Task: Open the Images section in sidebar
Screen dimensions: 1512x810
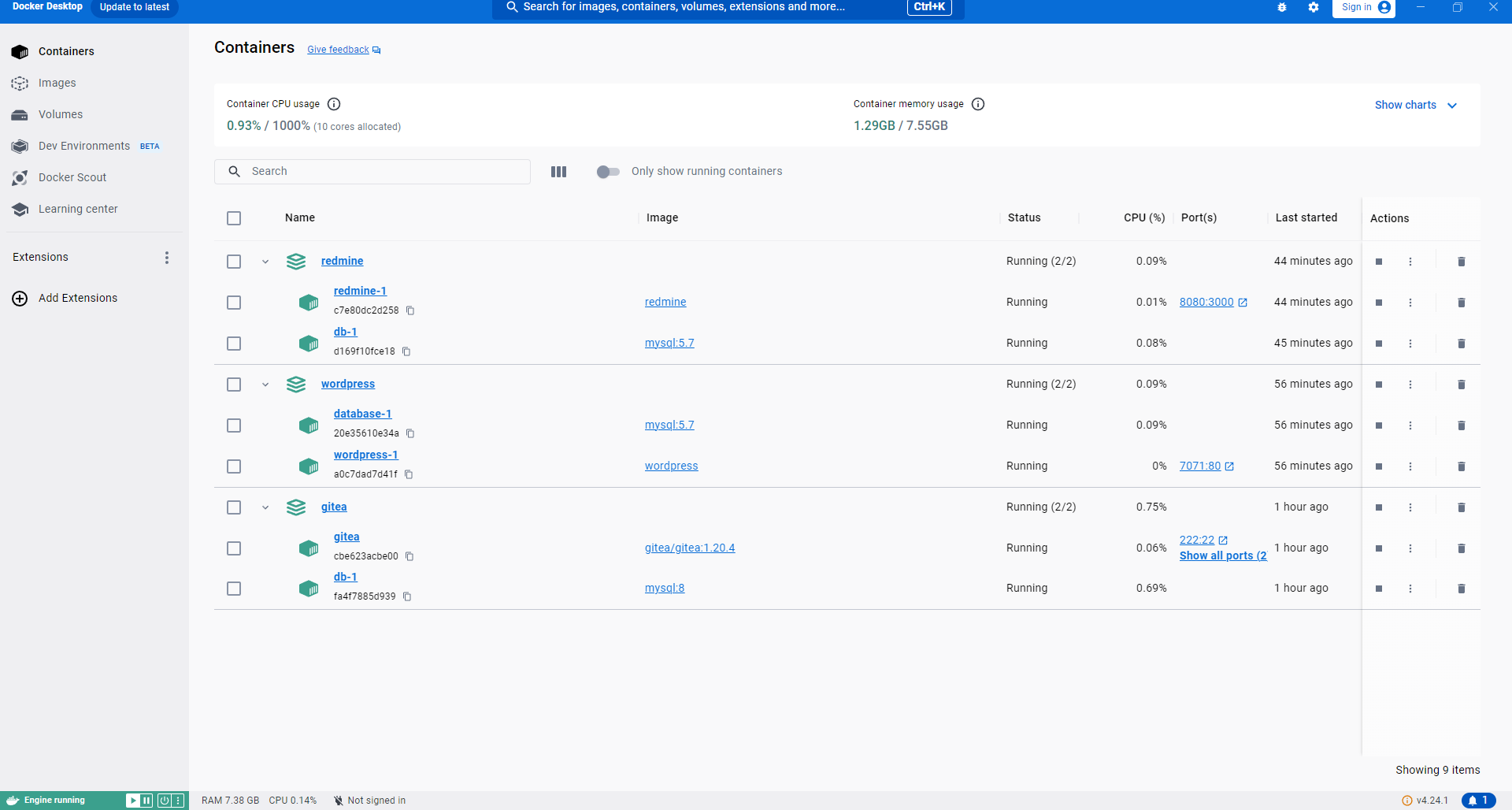Action: [57, 83]
